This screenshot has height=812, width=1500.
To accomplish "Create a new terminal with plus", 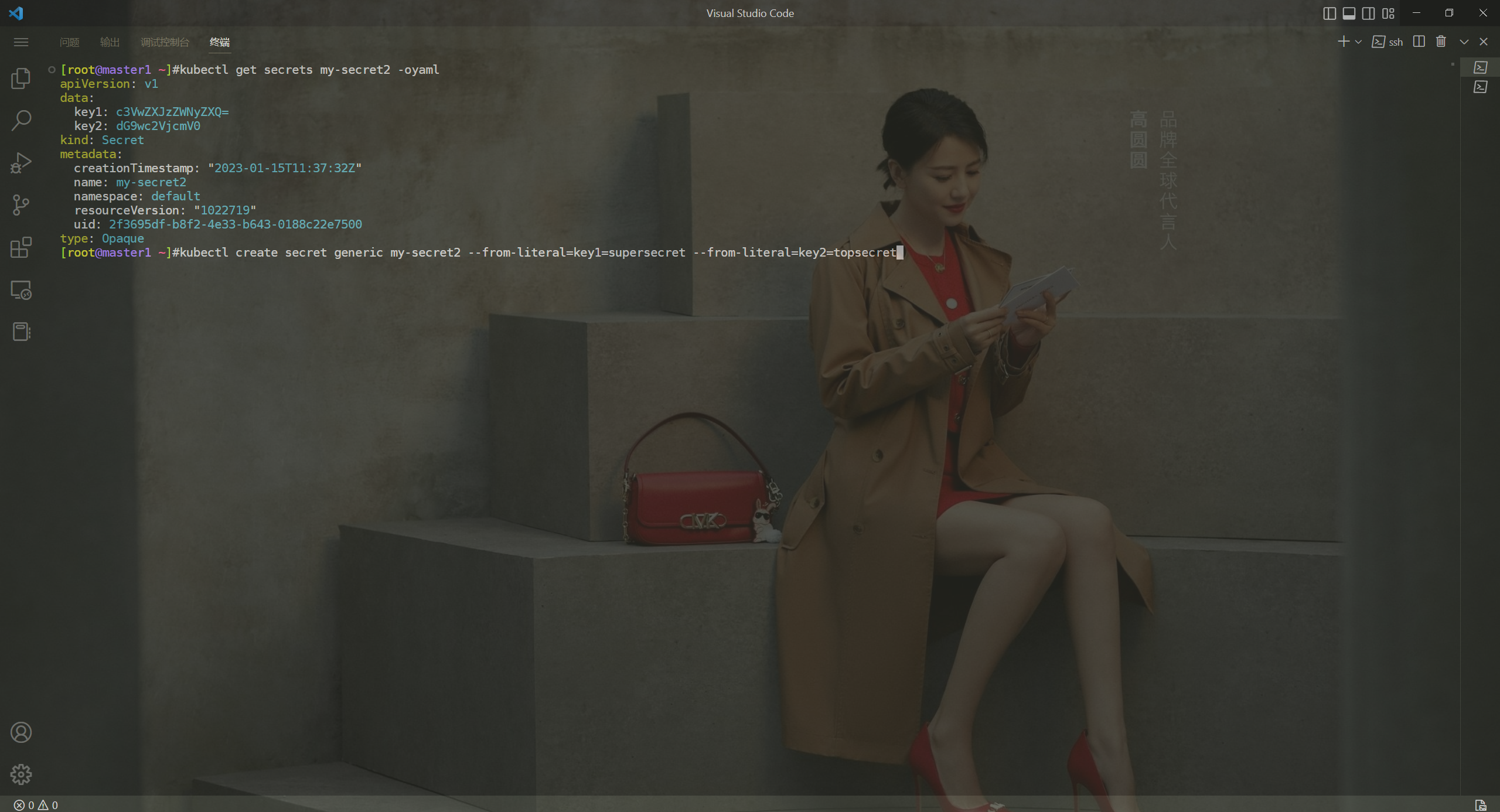I will pyautogui.click(x=1344, y=42).
